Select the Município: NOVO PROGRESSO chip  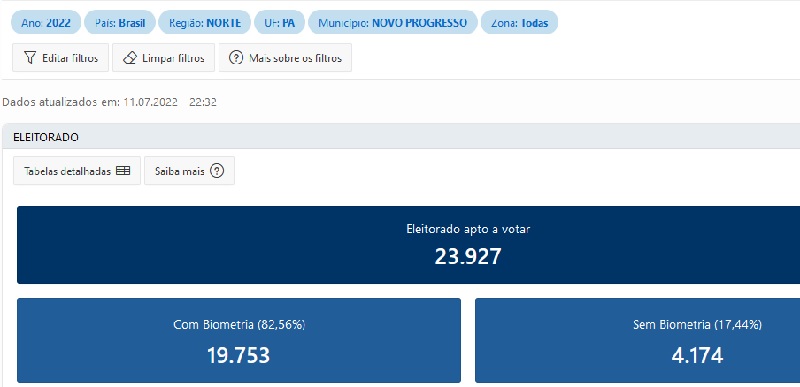(x=393, y=23)
